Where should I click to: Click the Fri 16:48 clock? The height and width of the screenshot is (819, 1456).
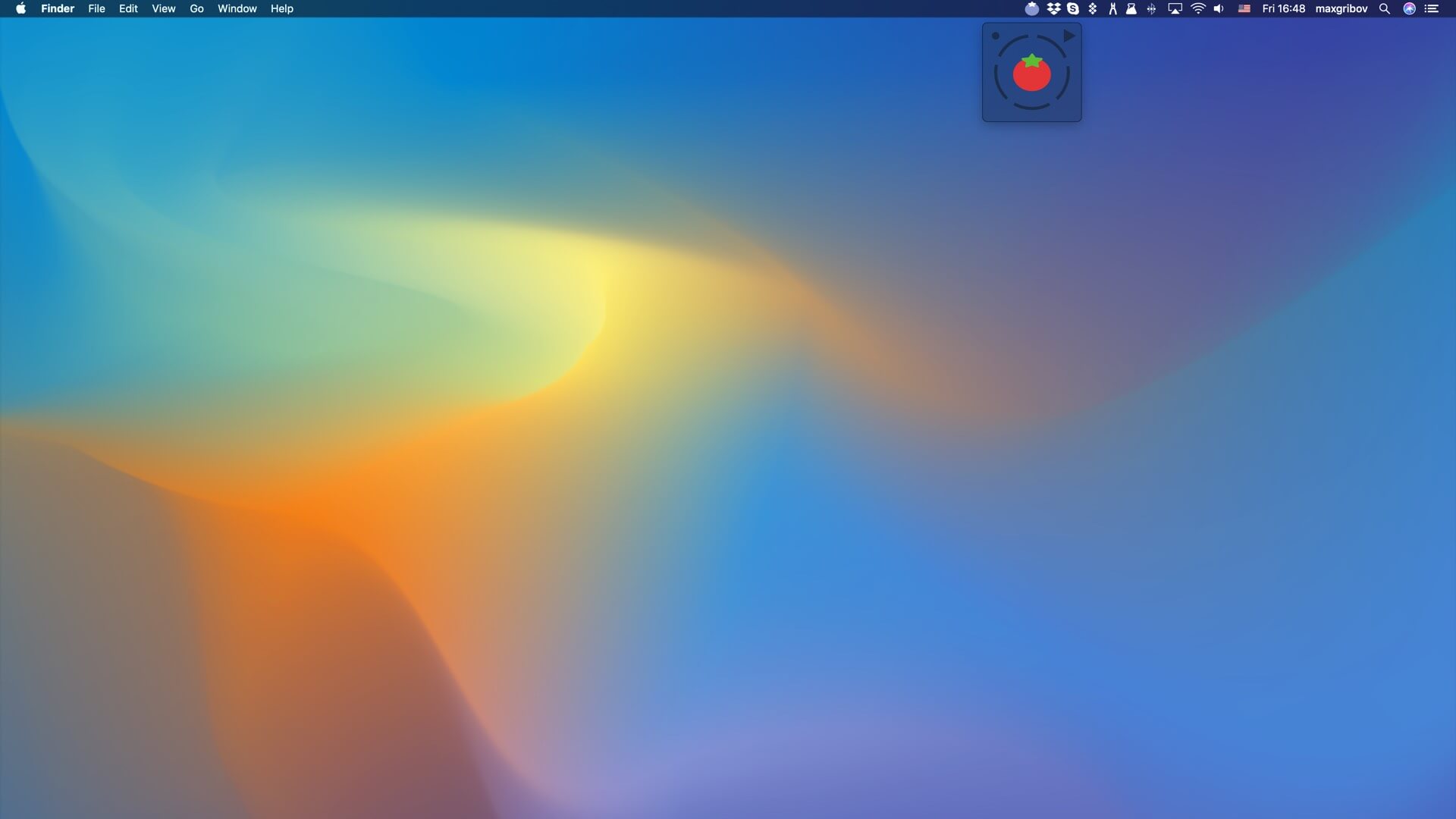[1284, 9]
